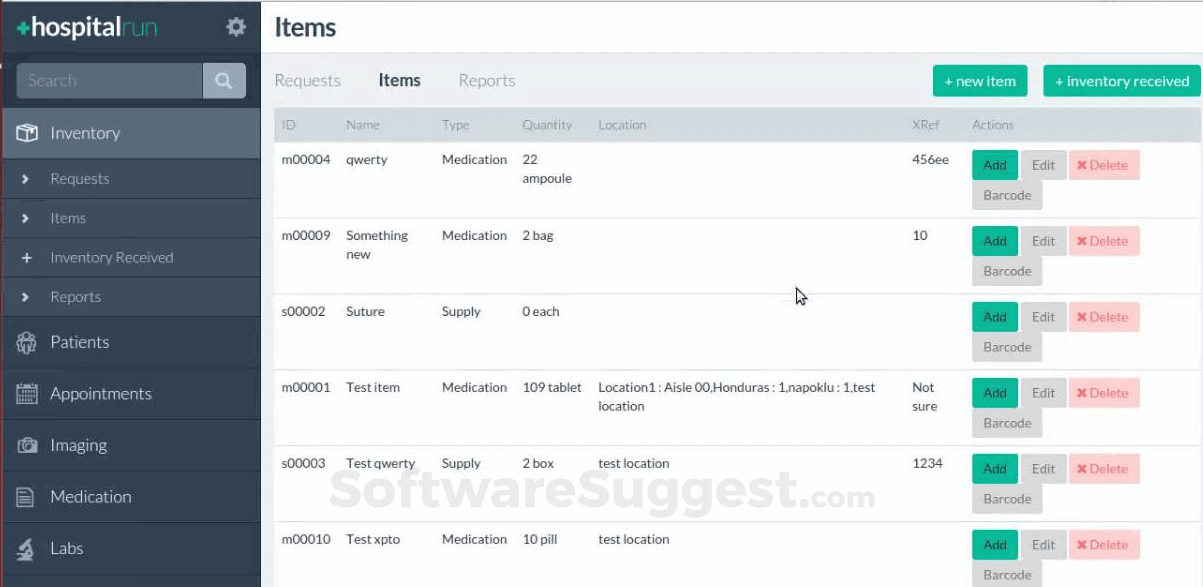Expand the Requests chevron in sidebar
1203x587 pixels.
26,179
